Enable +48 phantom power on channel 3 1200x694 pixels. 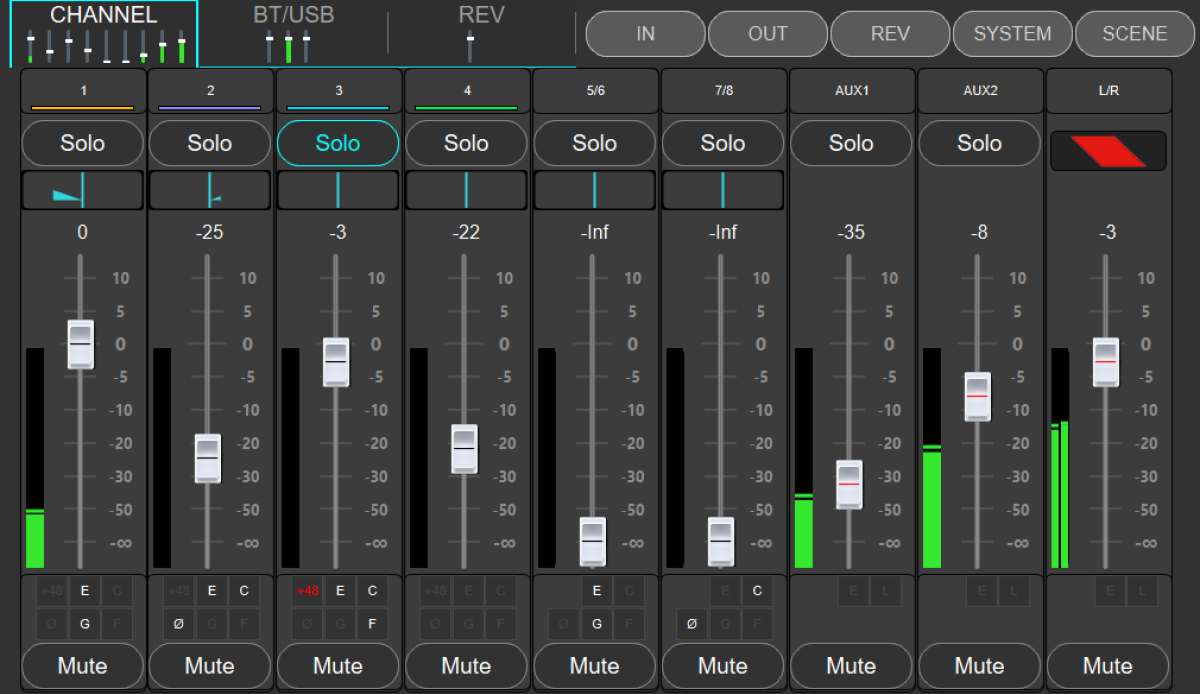coord(308,591)
